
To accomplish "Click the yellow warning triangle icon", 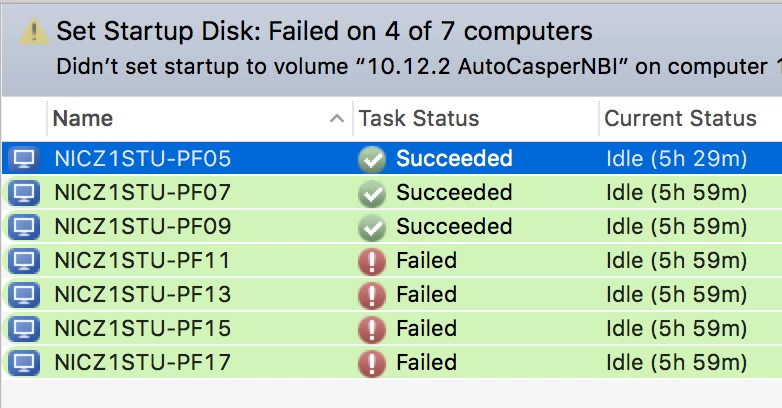I will (x=34, y=32).
